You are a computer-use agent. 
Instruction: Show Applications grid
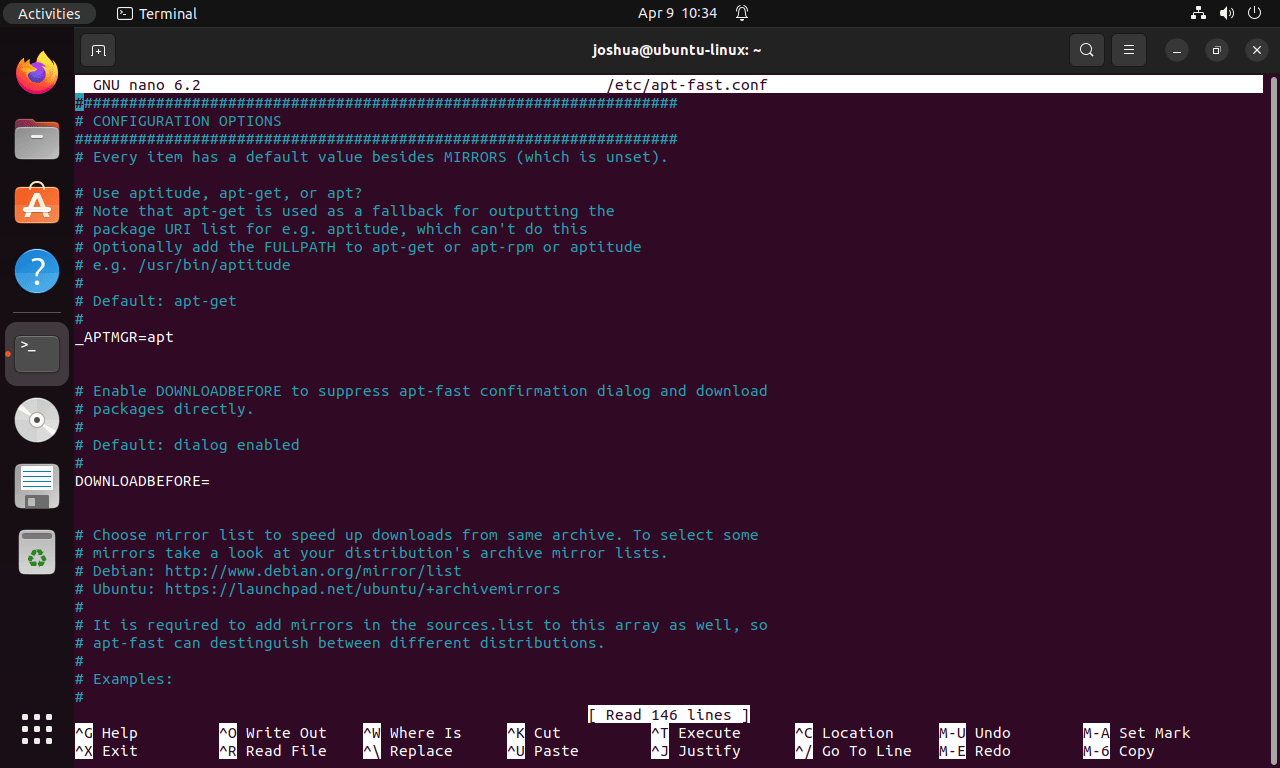click(37, 729)
